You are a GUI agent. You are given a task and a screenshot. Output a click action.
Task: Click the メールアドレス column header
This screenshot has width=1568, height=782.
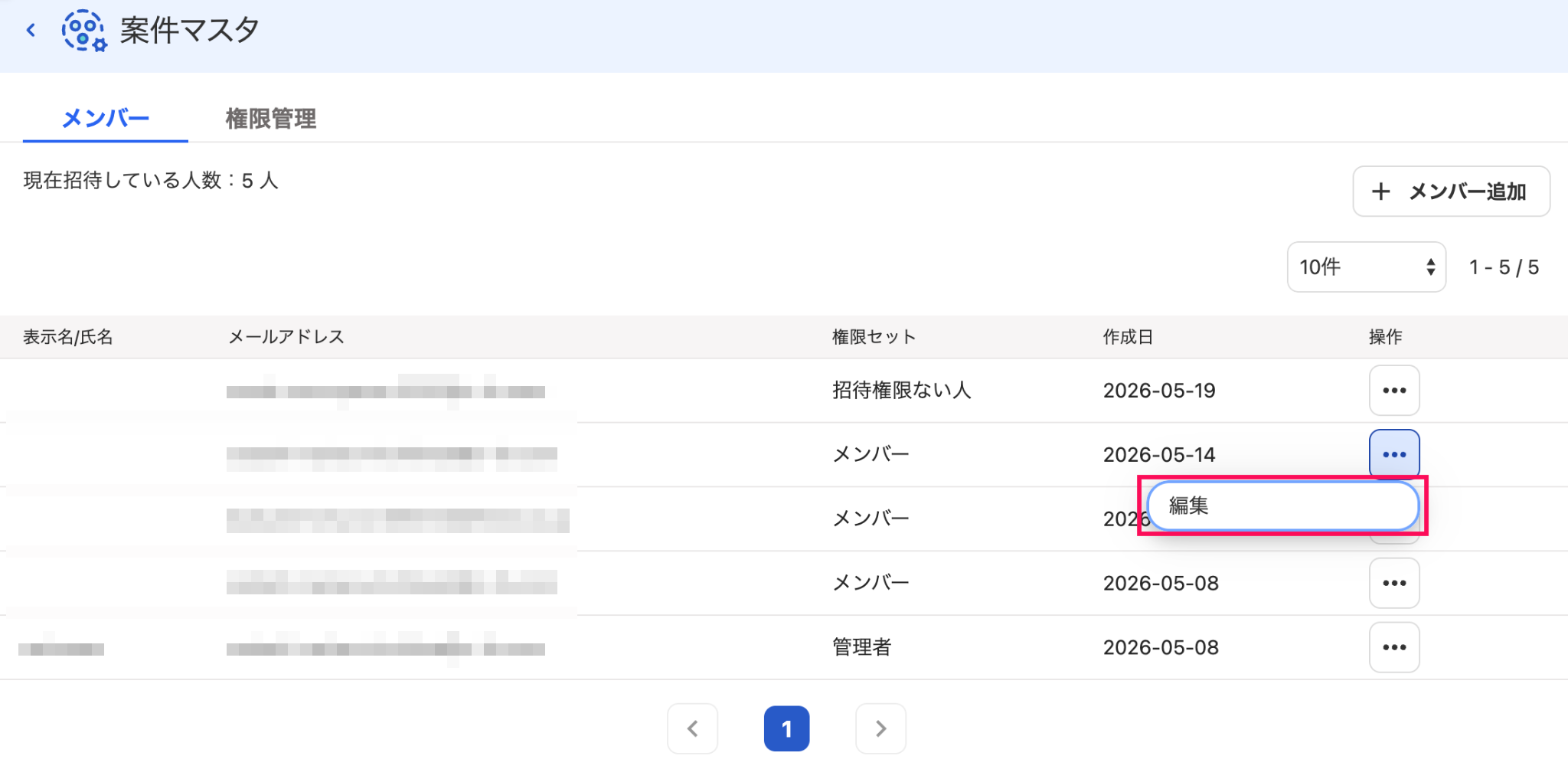[286, 337]
